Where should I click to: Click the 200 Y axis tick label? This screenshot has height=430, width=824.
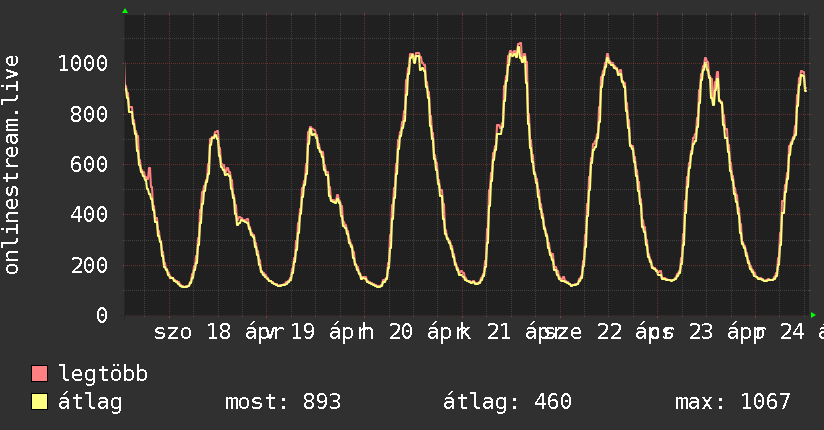click(x=89, y=265)
